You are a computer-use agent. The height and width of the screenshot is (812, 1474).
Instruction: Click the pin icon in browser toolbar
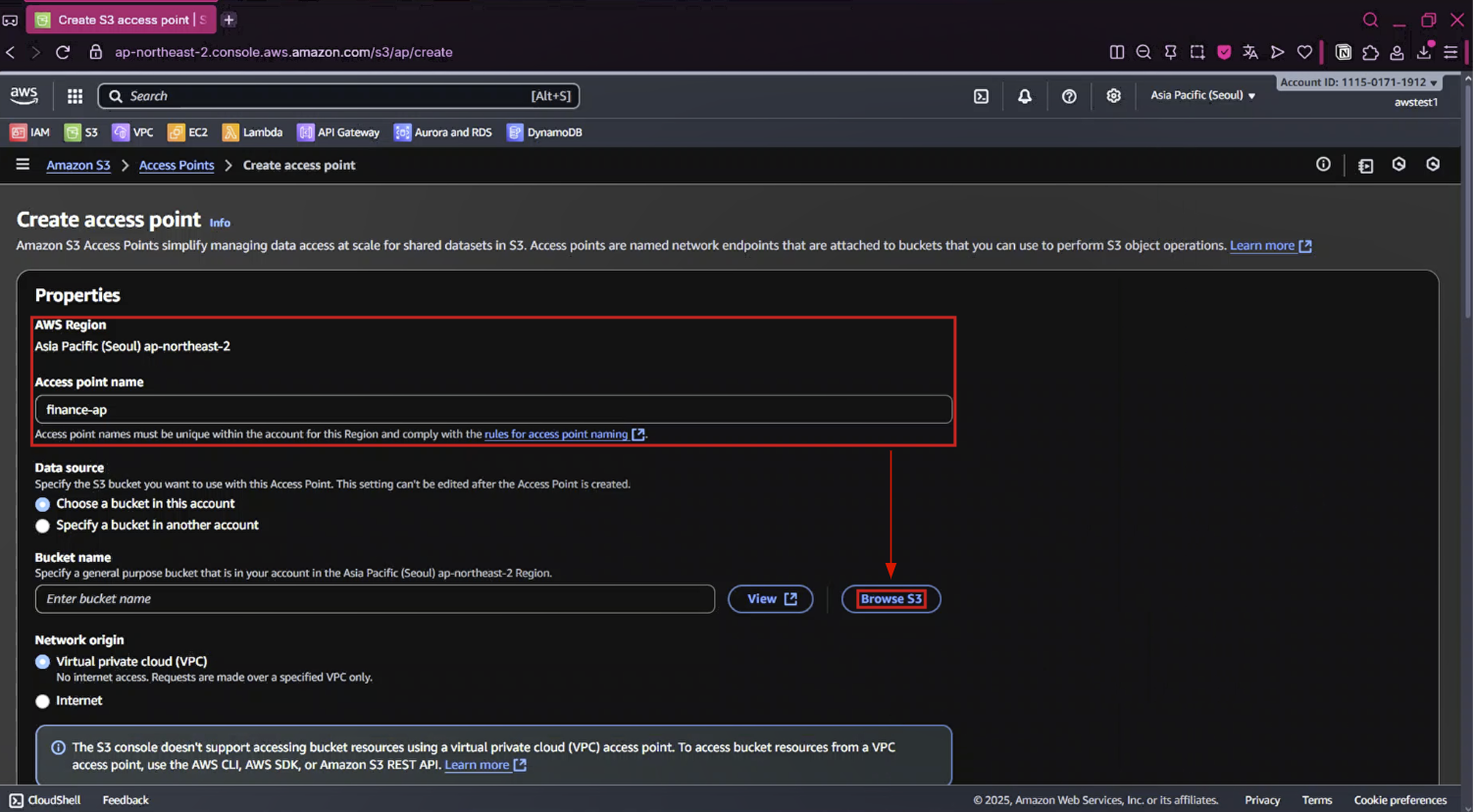1170,52
